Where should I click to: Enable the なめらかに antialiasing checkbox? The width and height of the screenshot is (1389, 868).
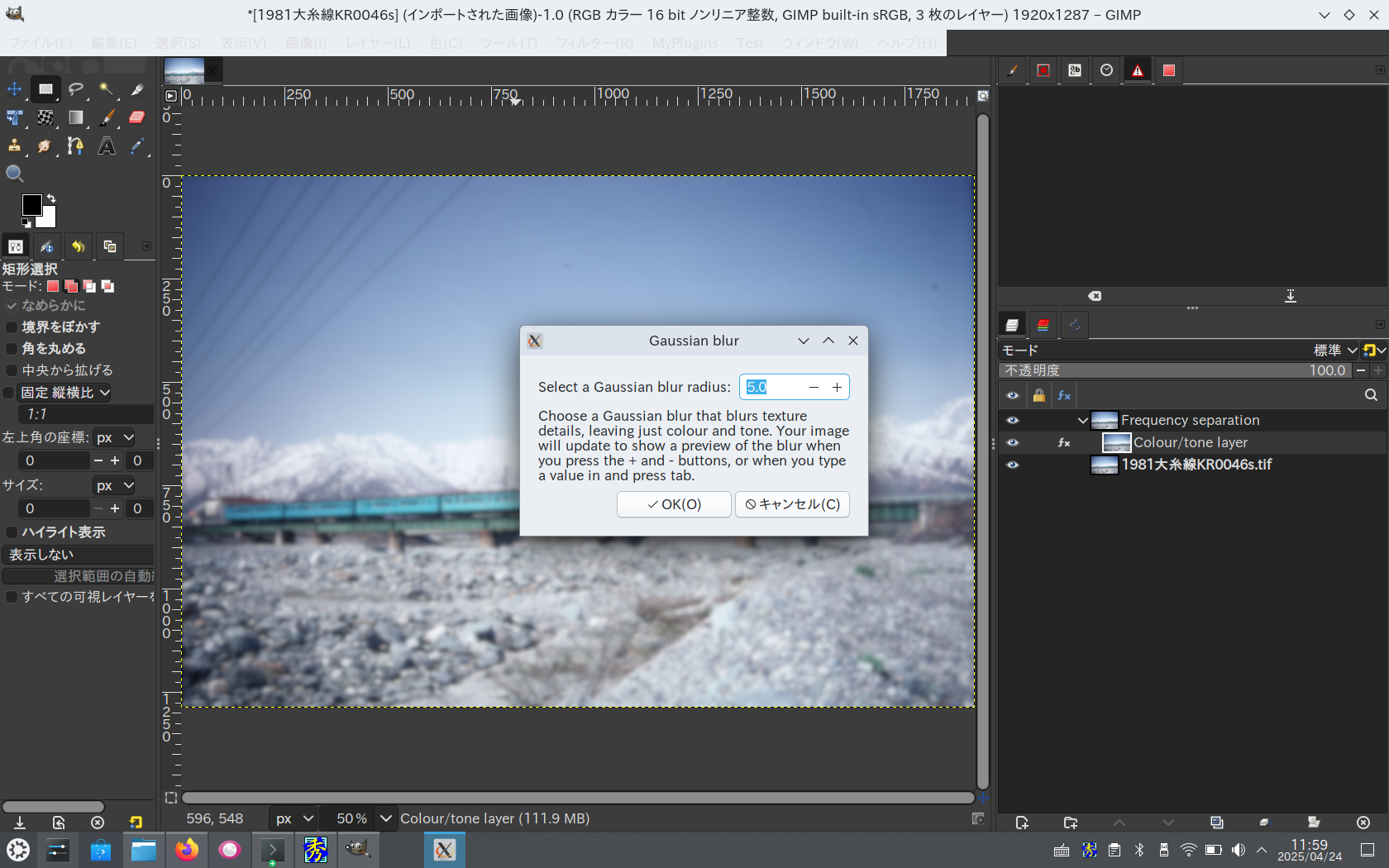11,306
